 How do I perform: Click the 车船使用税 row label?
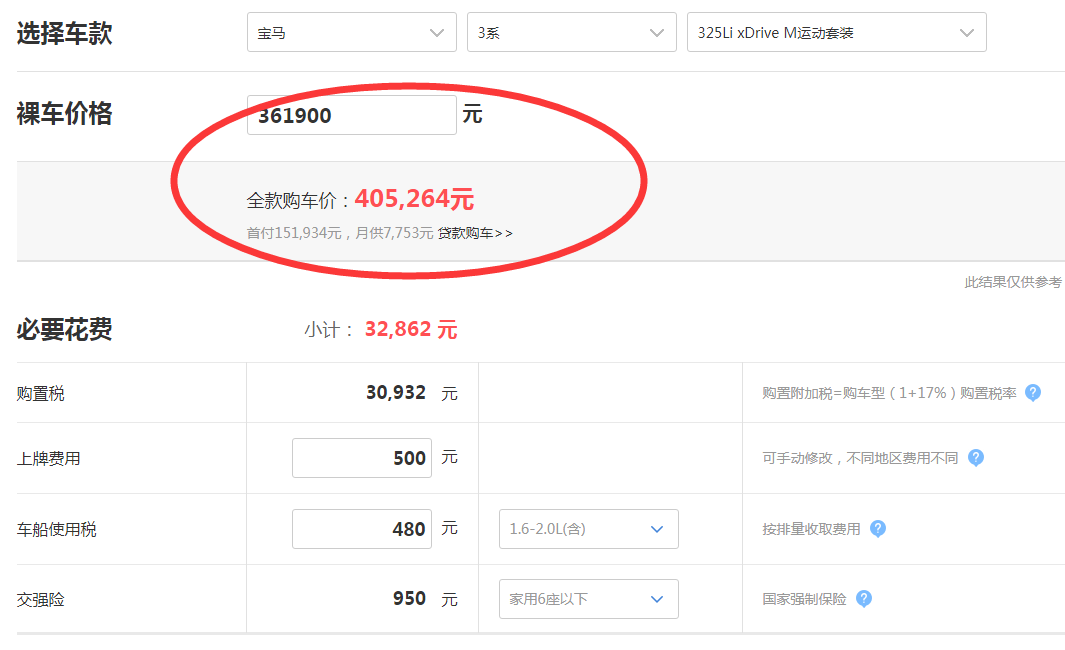56,529
